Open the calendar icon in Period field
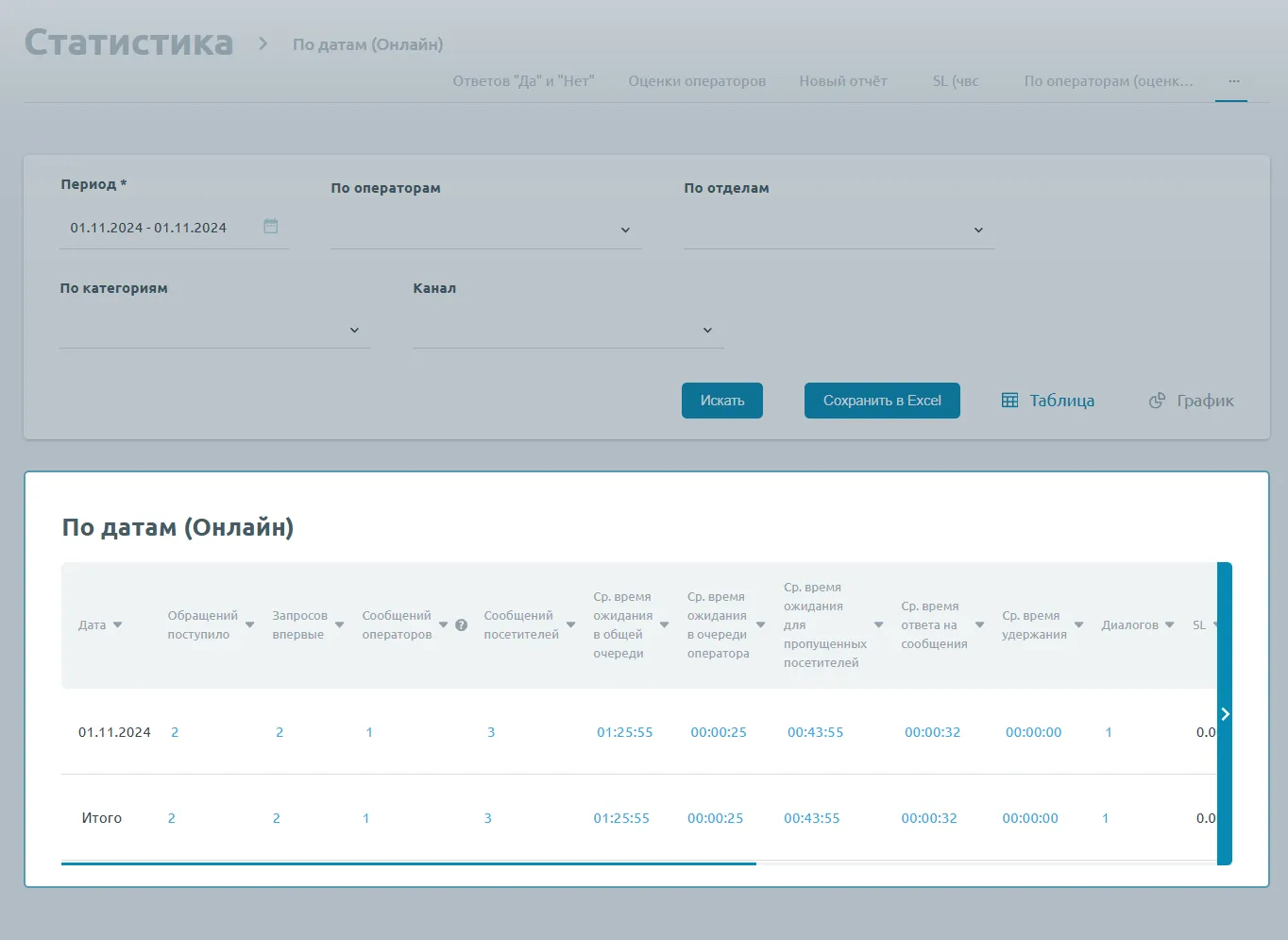The width and height of the screenshot is (1288, 940). (x=271, y=227)
